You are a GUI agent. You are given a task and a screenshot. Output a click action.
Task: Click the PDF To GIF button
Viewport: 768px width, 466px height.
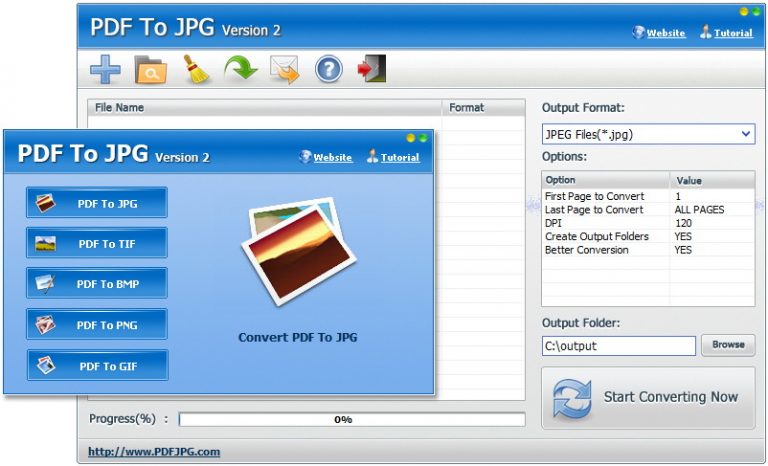click(x=97, y=366)
